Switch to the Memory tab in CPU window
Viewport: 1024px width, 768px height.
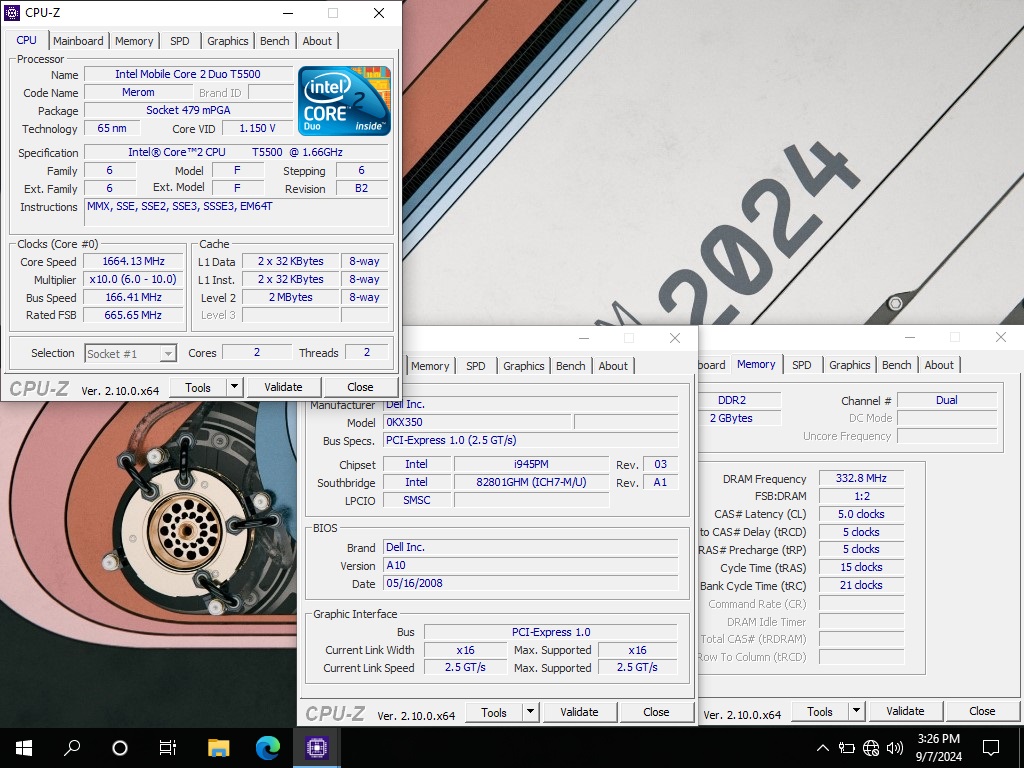pyautogui.click(x=134, y=40)
